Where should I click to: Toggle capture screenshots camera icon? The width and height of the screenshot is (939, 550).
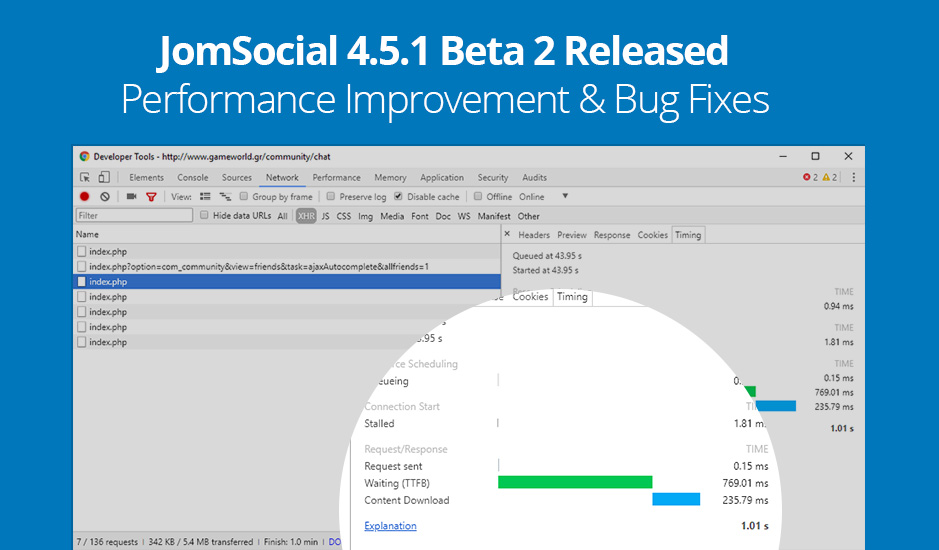point(132,197)
